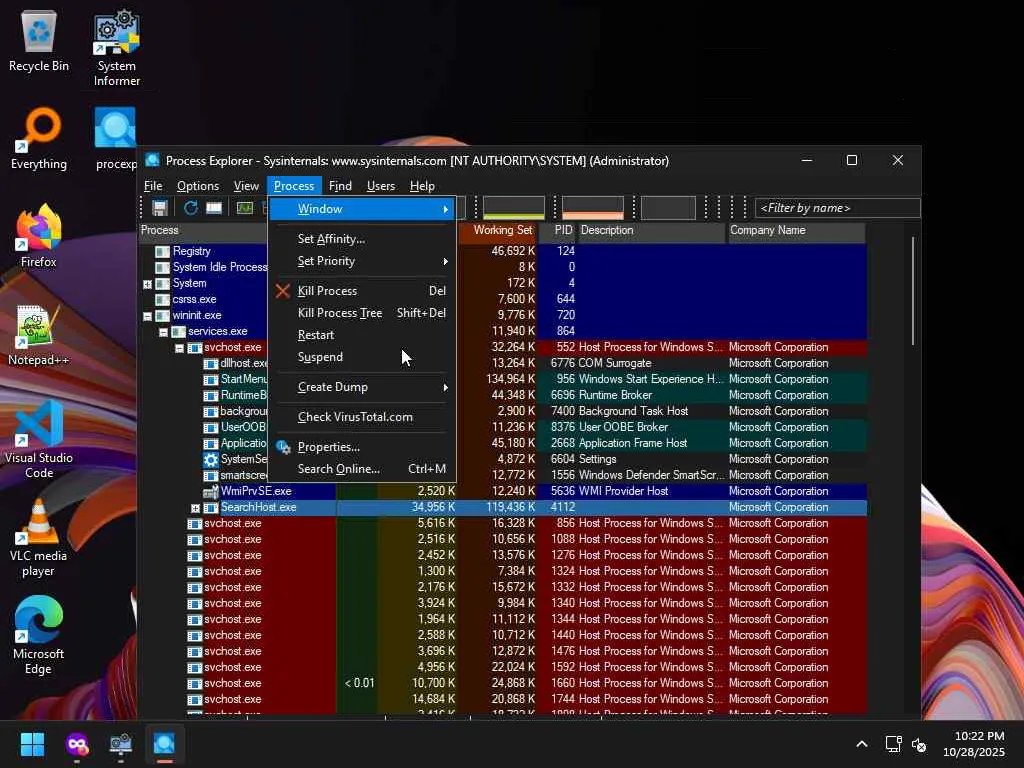Open Everything search desktop shortcut
The height and width of the screenshot is (768, 1024).
[x=39, y=138]
